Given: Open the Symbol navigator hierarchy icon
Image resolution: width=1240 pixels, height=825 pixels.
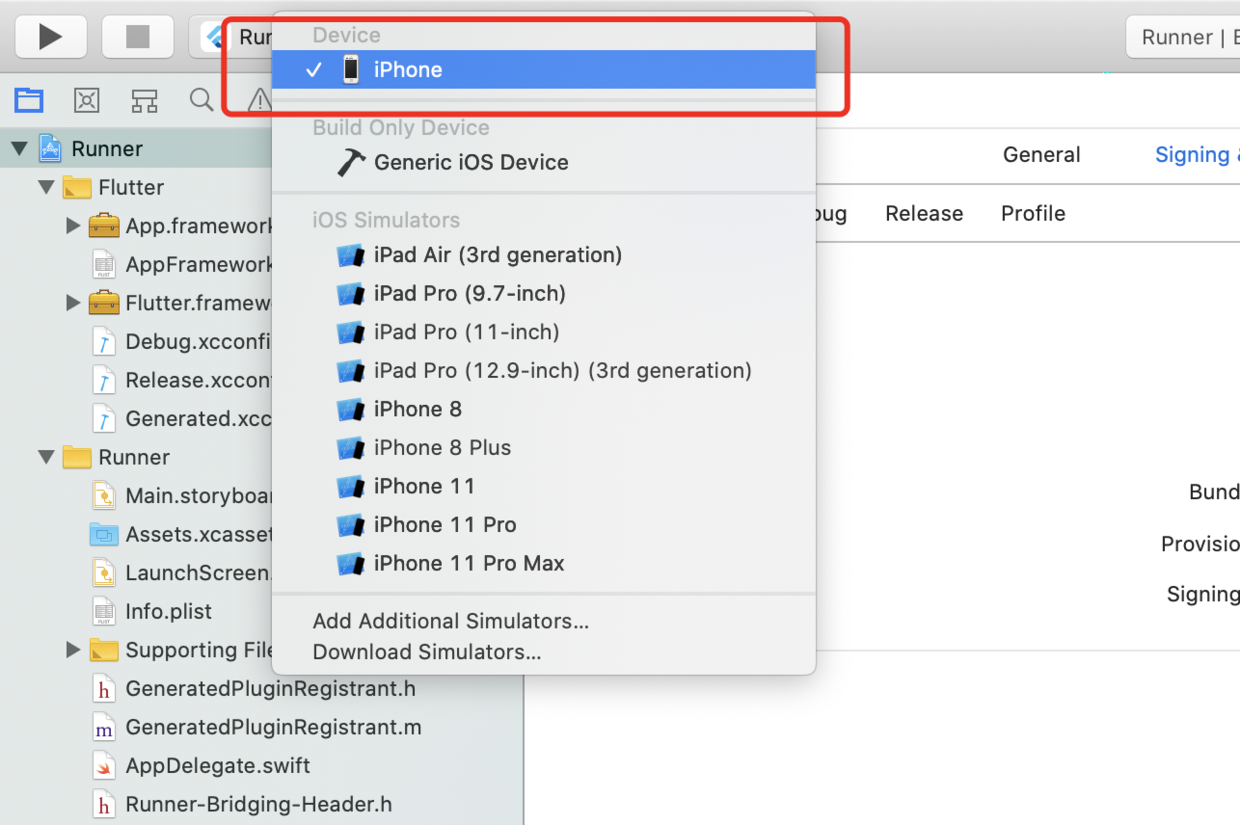Looking at the screenshot, I should pos(145,100).
